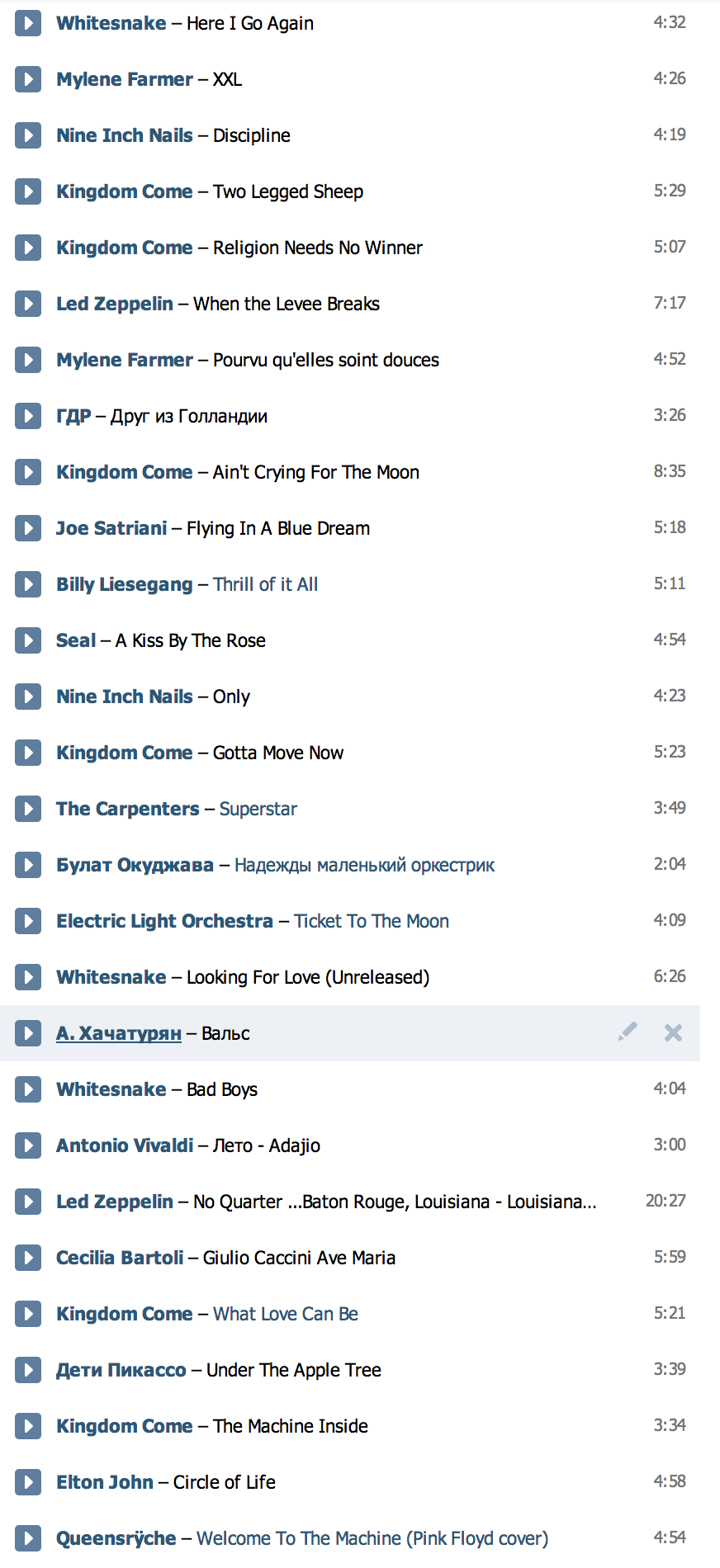Click the Billy Liesegang artist name
The width and height of the screenshot is (720, 1568).
[x=124, y=584]
